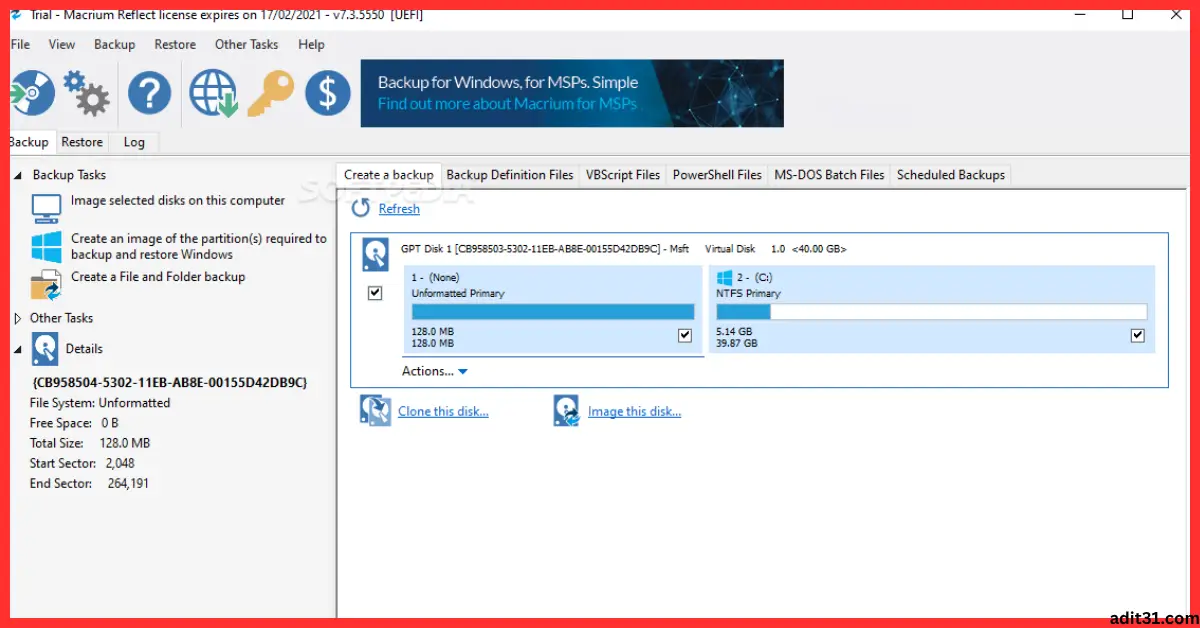Click the Unformatted partition usage bar

(553, 312)
